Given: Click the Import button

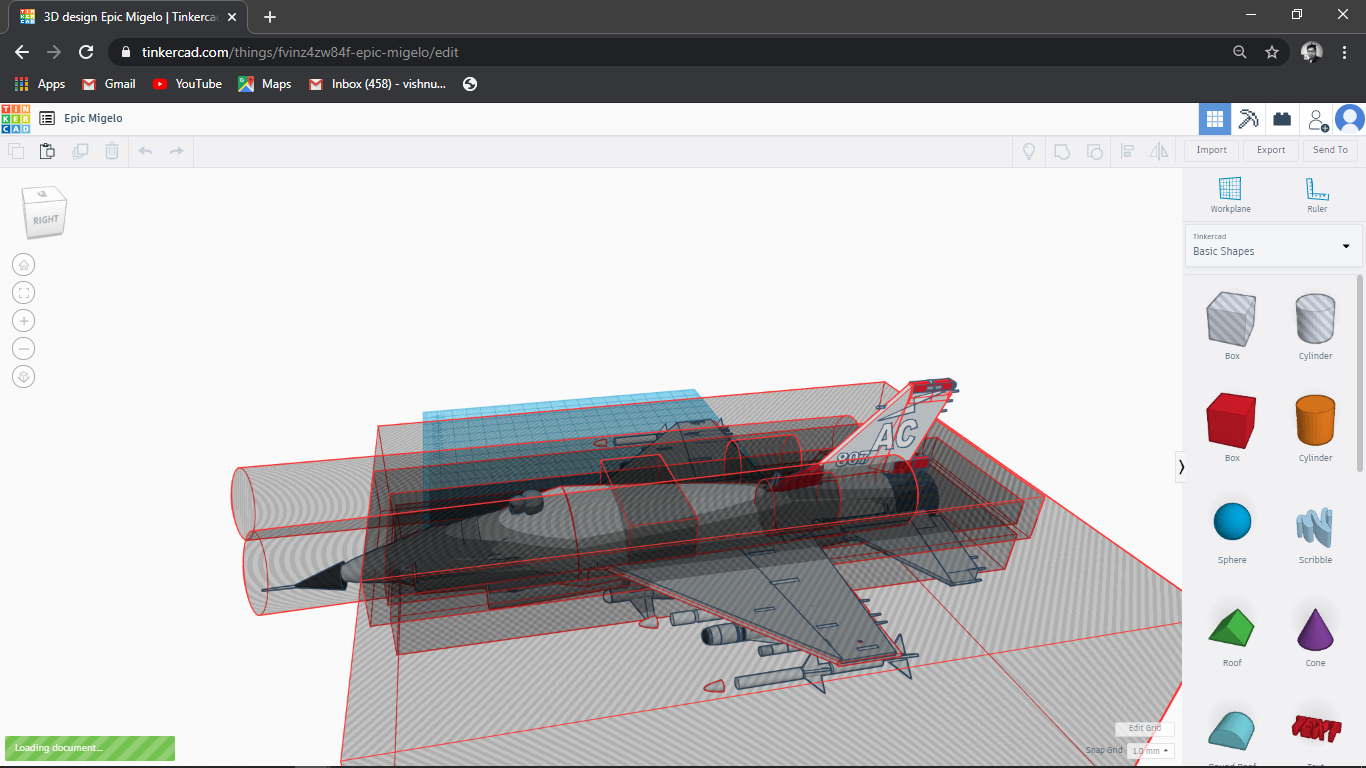Looking at the screenshot, I should point(1210,150).
